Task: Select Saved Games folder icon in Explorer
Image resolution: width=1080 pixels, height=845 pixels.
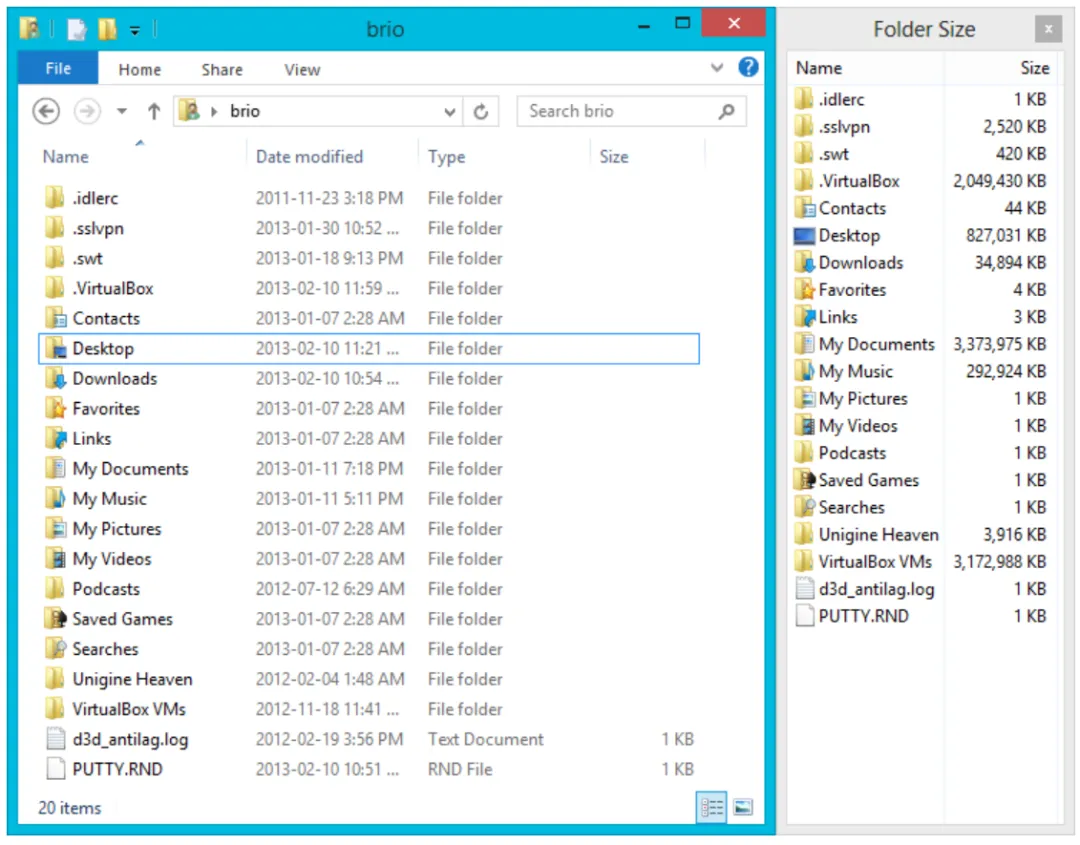Action: point(55,619)
